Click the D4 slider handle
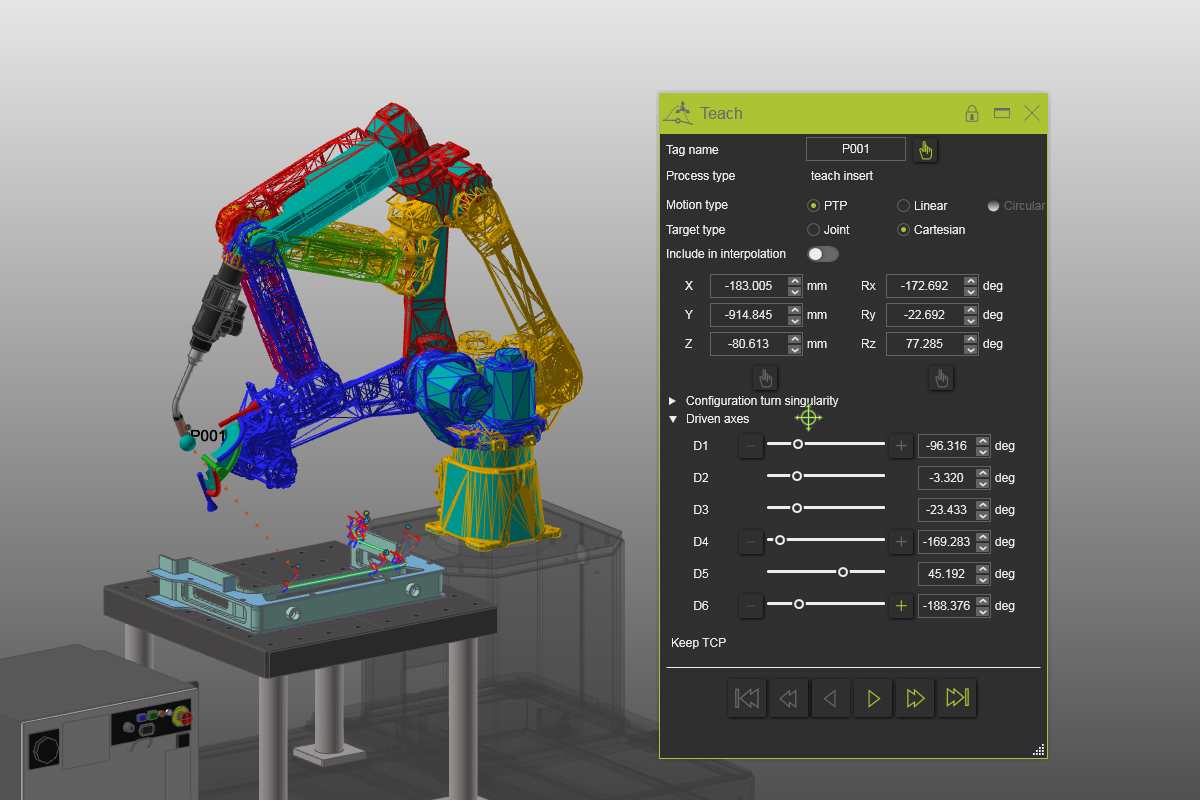Viewport: 1200px width, 800px height. click(x=780, y=540)
